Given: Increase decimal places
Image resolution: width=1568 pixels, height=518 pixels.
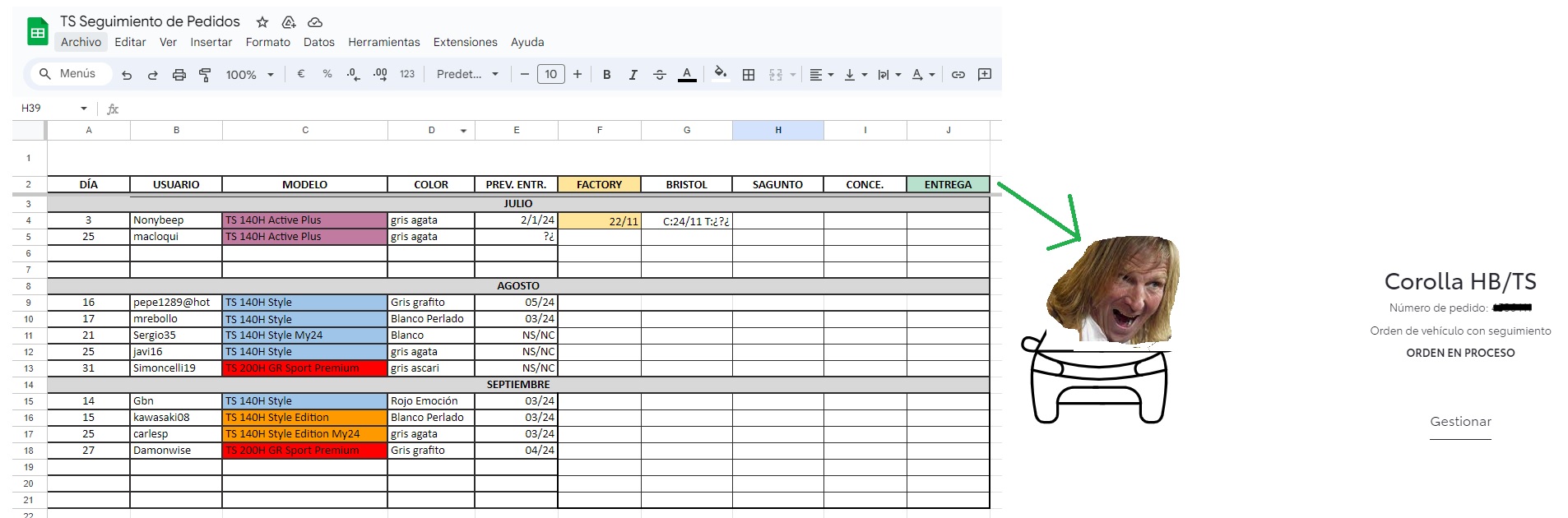Looking at the screenshot, I should pos(380,74).
